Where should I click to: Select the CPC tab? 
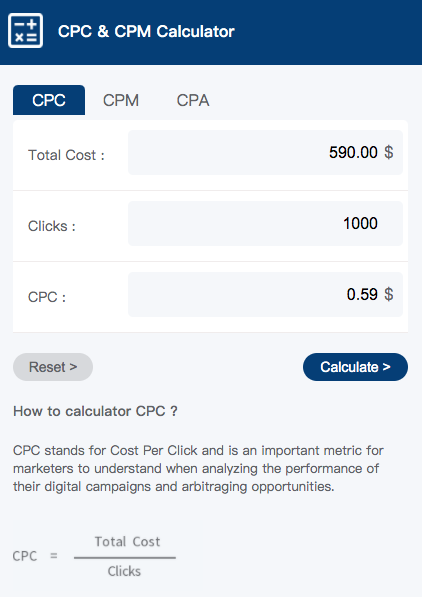tap(49, 100)
